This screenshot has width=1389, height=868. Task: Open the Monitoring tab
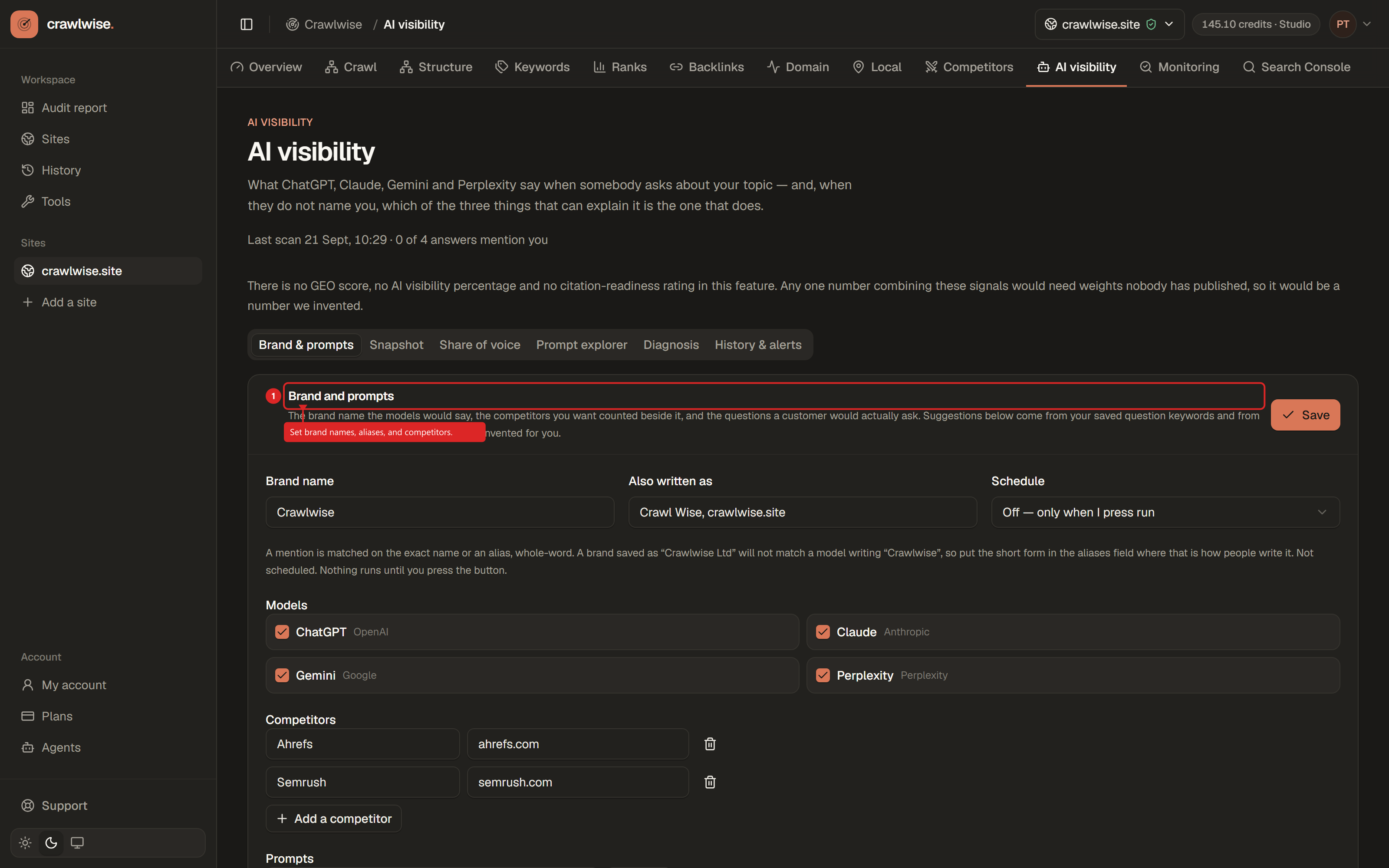coord(1179,67)
